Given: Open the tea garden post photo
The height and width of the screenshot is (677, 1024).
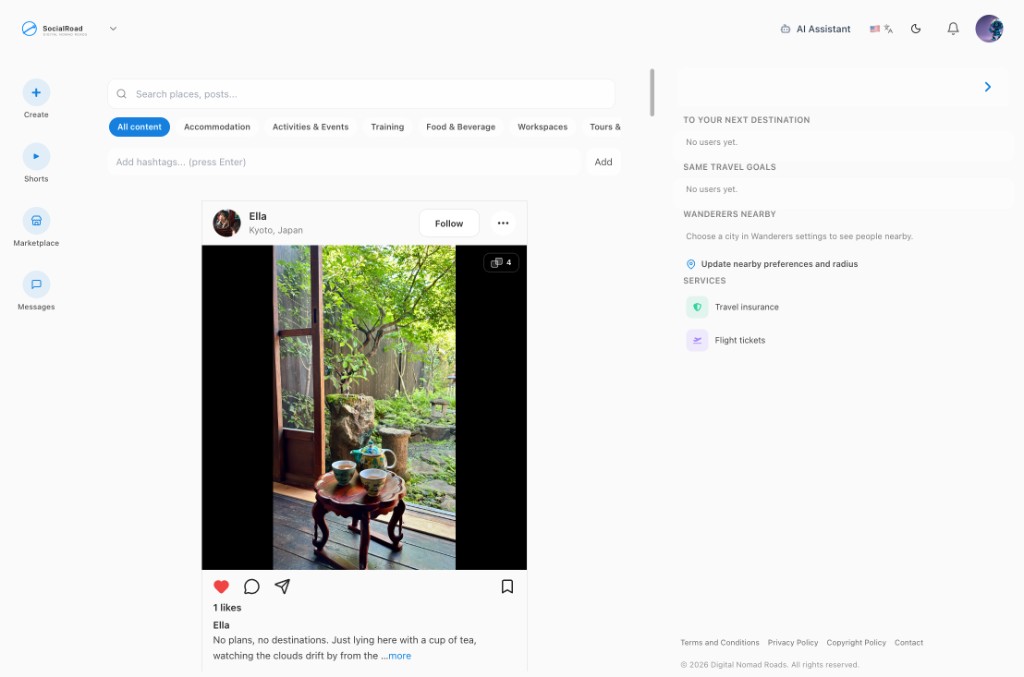Looking at the screenshot, I should [x=364, y=407].
